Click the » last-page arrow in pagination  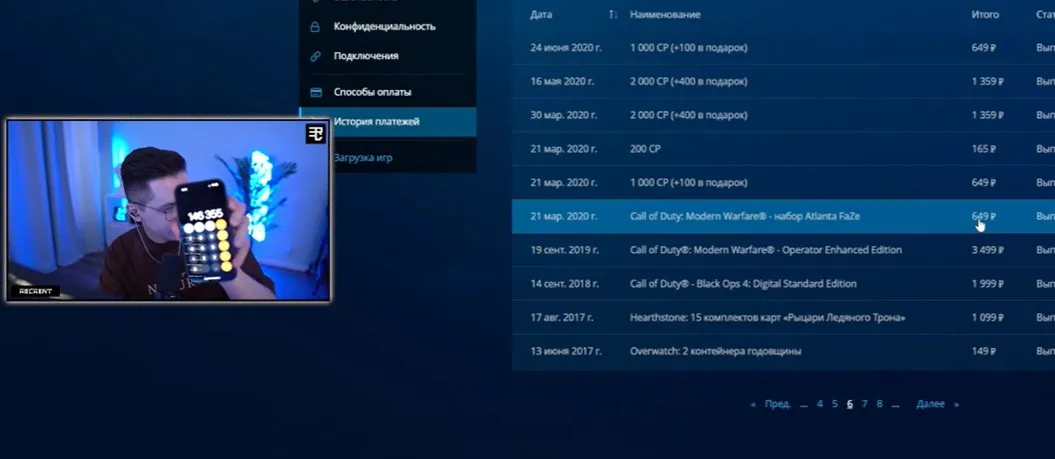(x=956, y=404)
